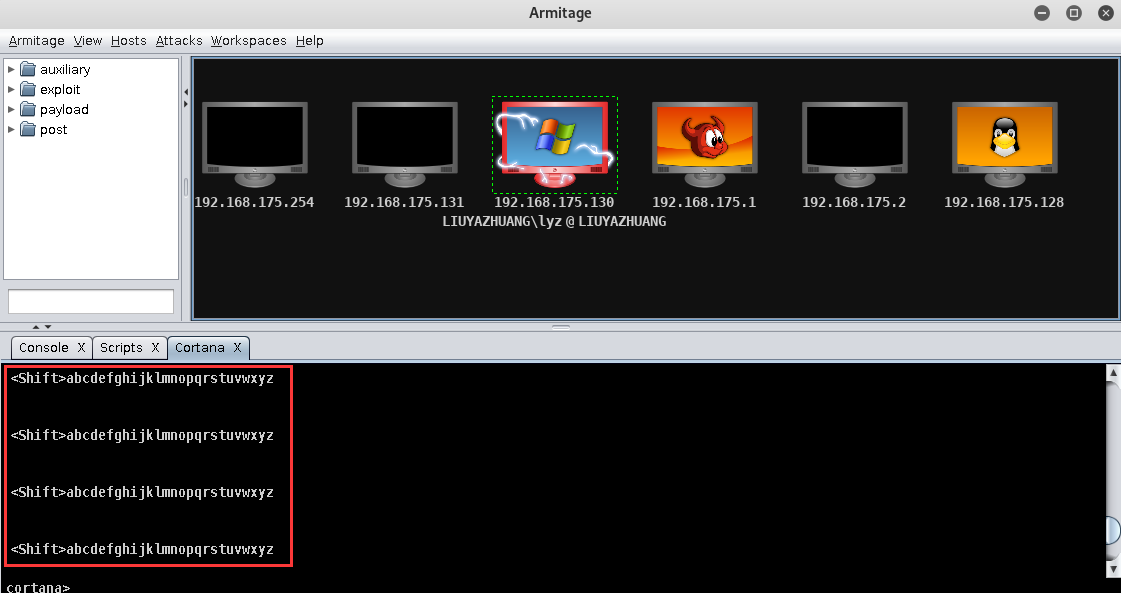Click the payload folder icon

(28, 109)
